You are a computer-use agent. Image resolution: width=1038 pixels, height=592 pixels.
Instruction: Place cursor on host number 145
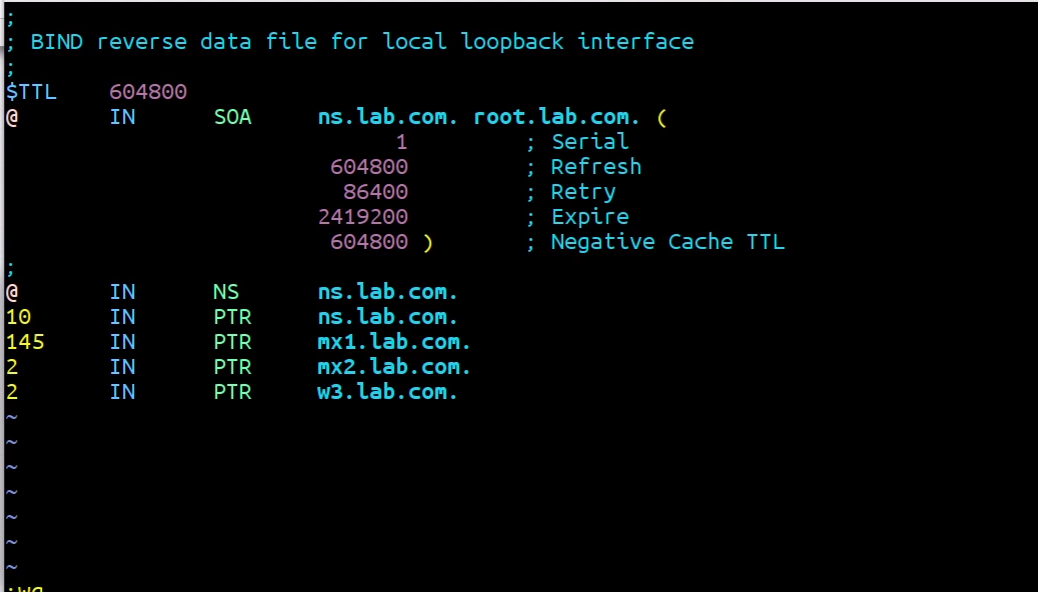pyautogui.click(x=25, y=342)
